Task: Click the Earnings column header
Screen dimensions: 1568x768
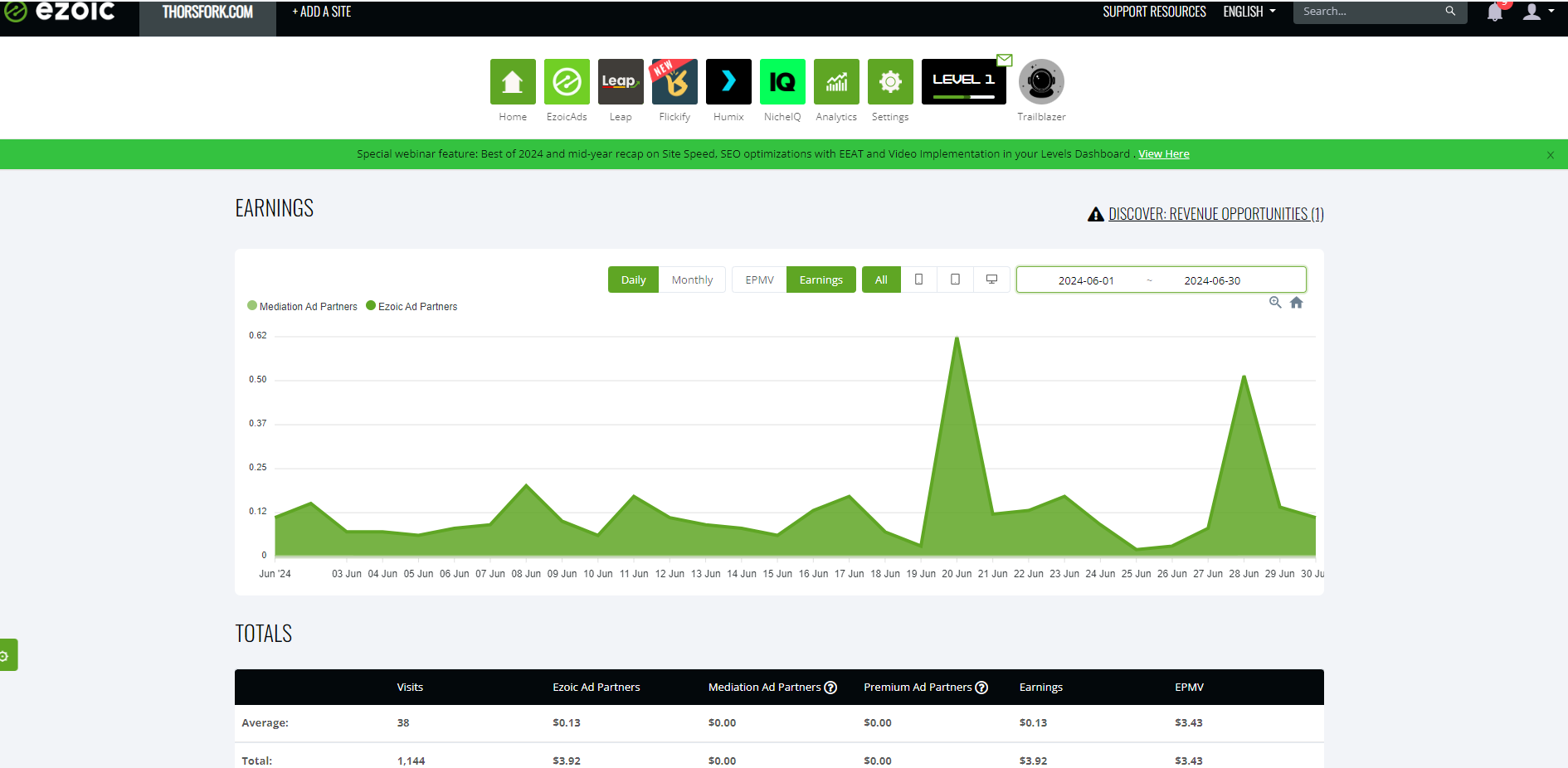Action: tap(1041, 687)
